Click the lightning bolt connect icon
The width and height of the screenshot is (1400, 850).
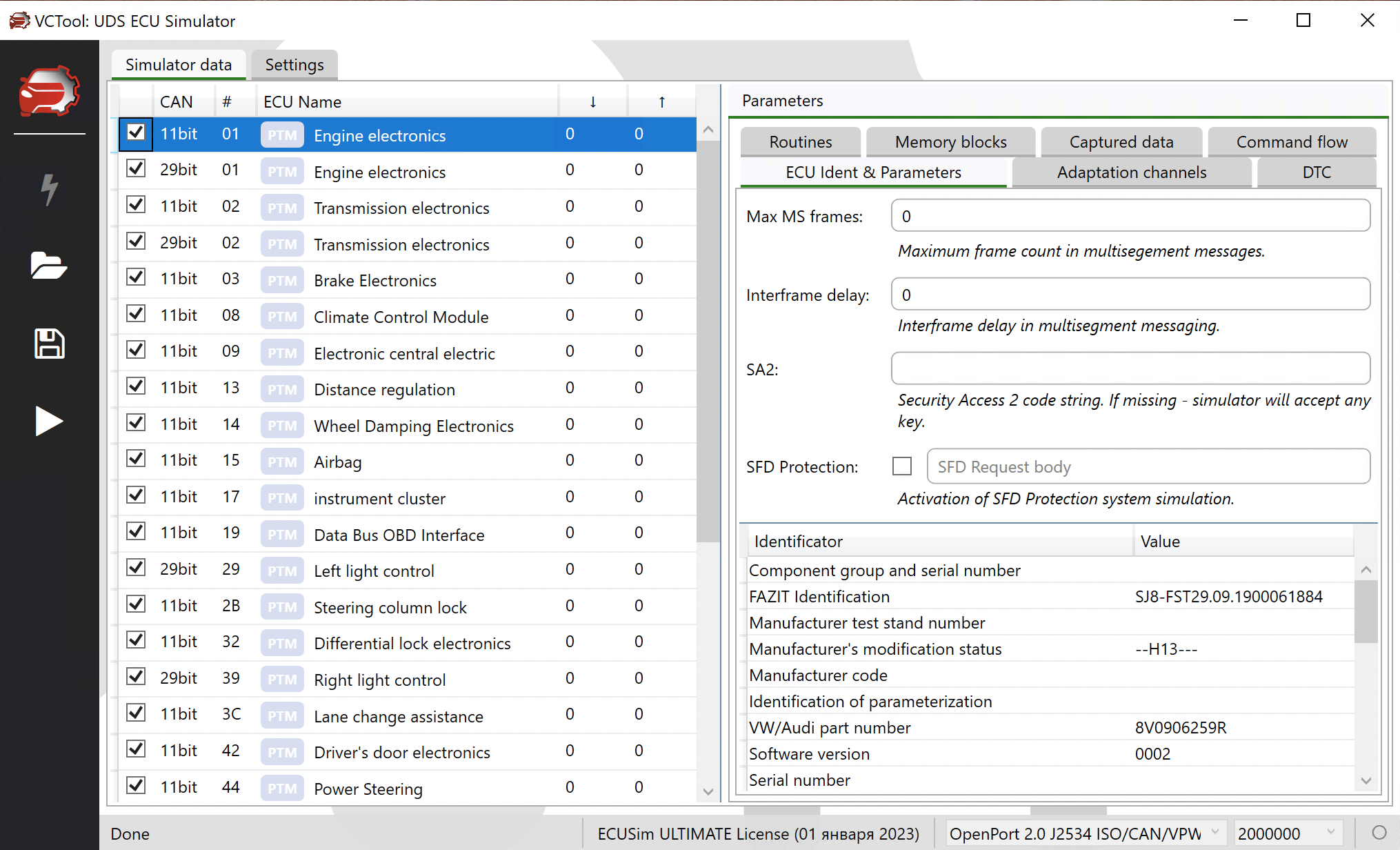point(49,189)
